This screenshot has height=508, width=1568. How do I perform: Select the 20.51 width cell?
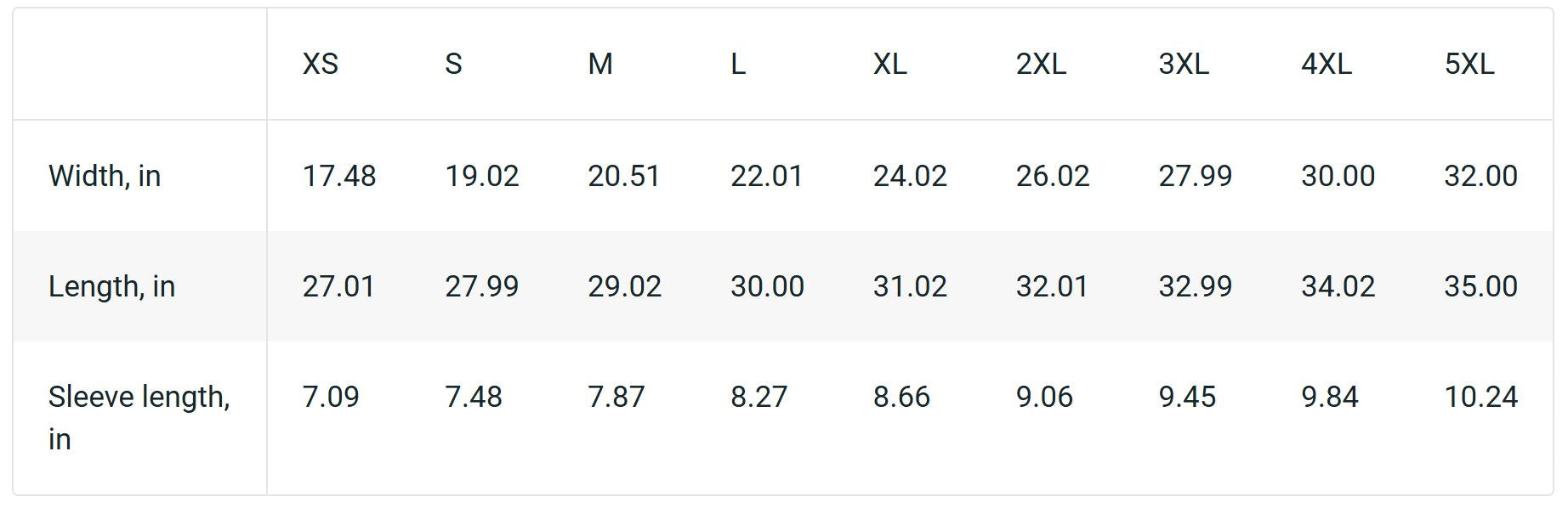click(x=624, y=176)
